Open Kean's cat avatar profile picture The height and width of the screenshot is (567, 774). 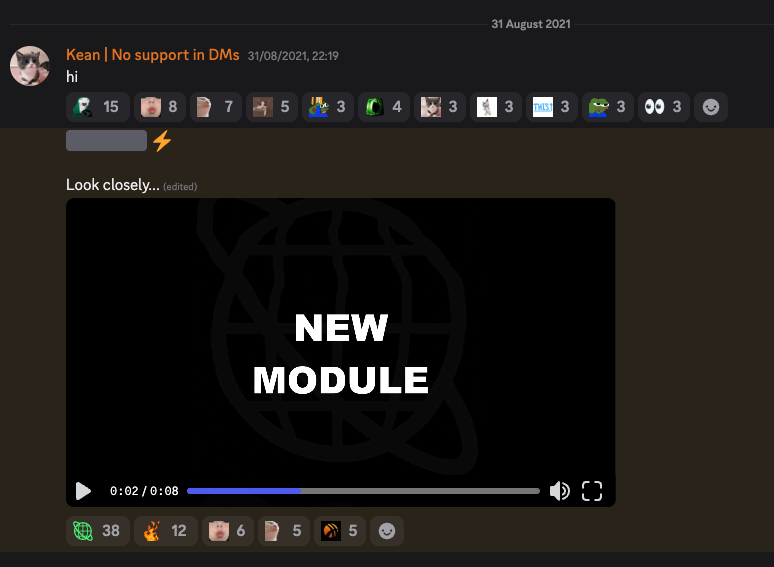(x=30, y=66)
